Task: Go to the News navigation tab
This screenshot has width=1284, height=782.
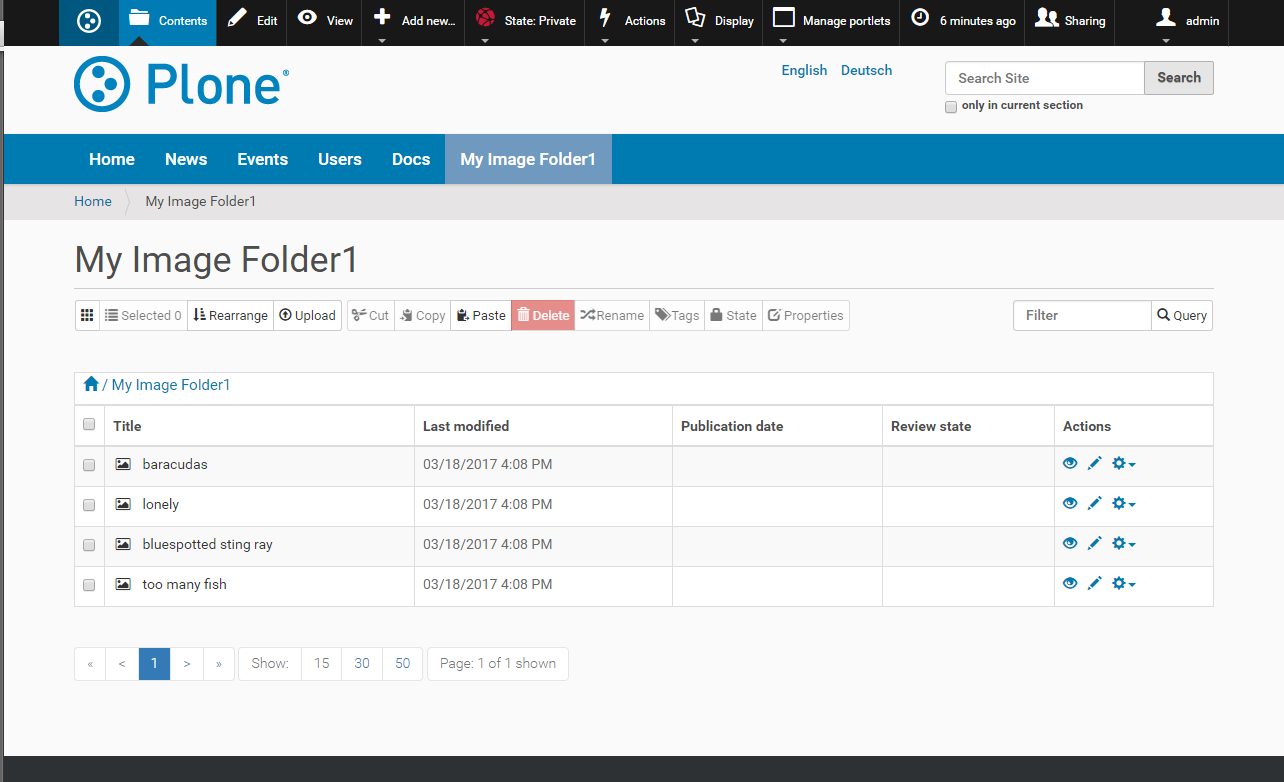Action: tap(186, 159)
